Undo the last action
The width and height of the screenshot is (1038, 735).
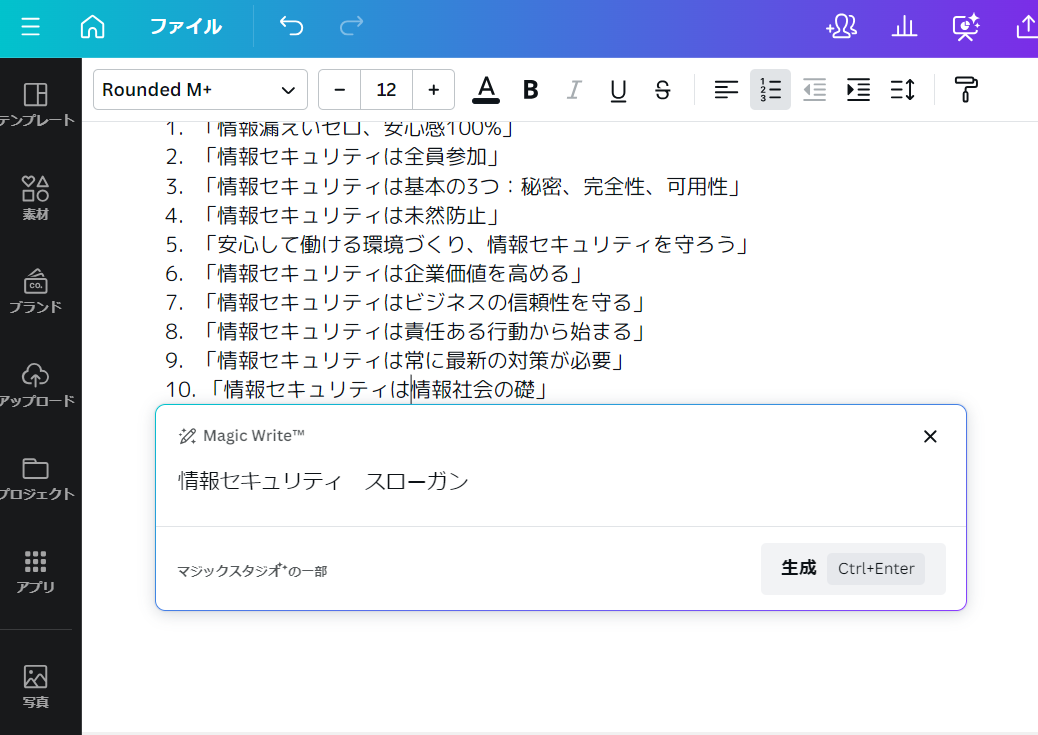291,26
